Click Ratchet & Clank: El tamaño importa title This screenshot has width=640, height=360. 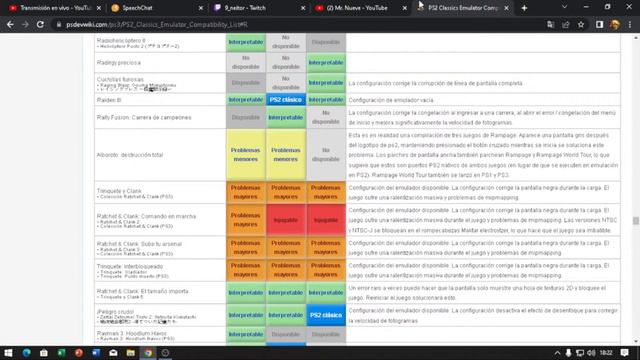(142, 291)
